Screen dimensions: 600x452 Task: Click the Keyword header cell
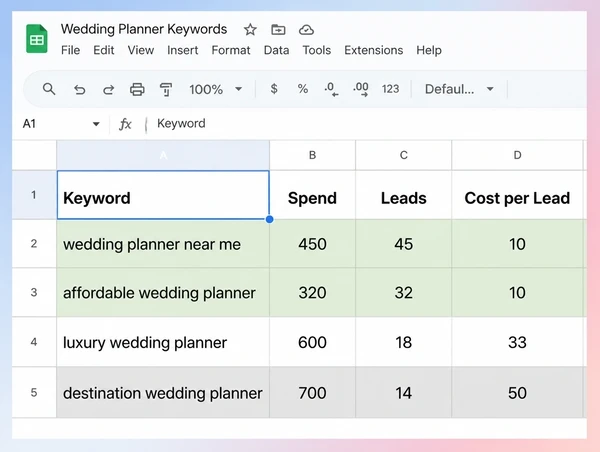[x=163, y=195]
